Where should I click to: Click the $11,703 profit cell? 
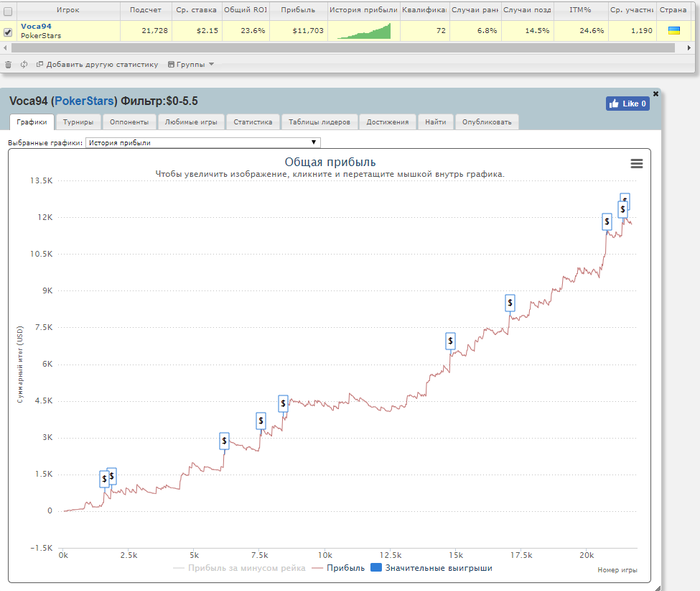tap(298, 31)
